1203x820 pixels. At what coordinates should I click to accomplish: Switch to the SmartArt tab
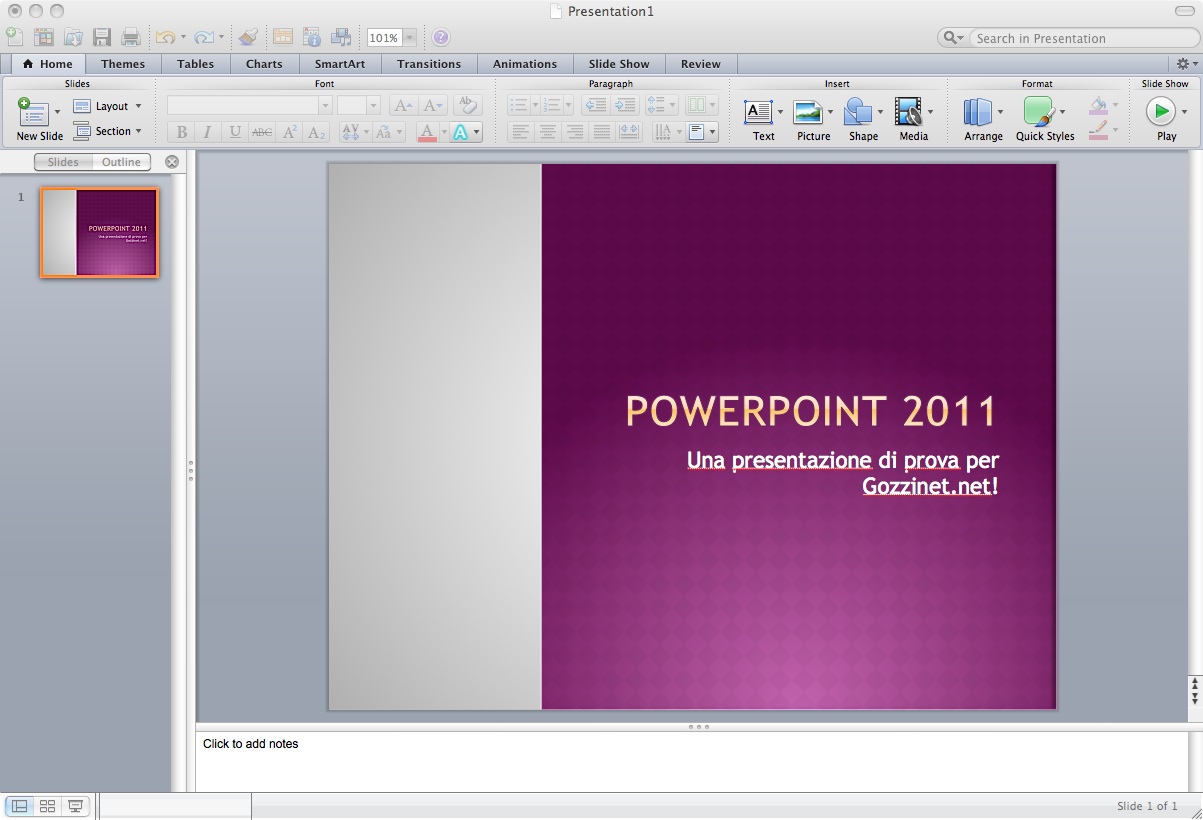click(339, 64)
